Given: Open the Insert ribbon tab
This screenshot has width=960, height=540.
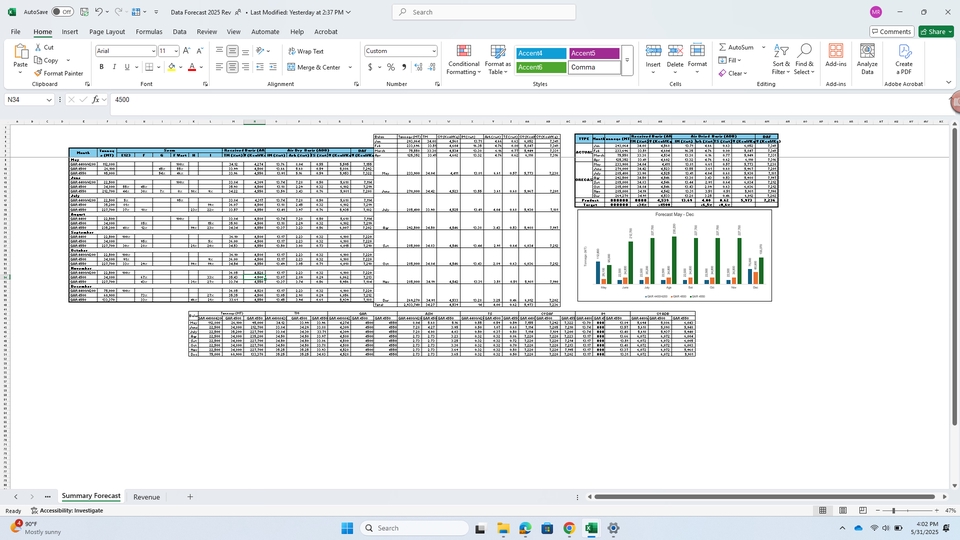Looking at the screenshot, I should [x=70, y=32].
